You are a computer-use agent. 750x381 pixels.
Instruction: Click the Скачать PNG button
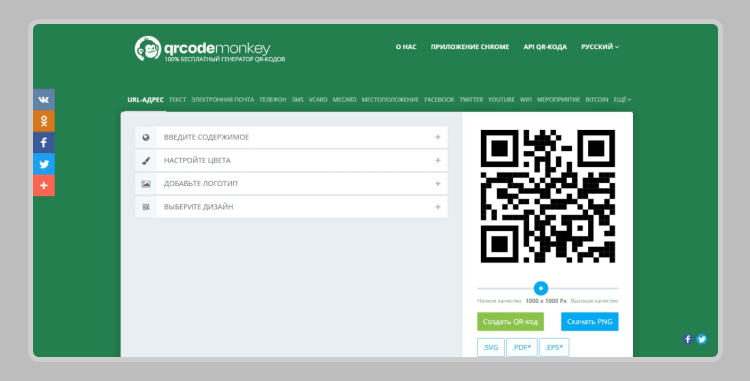590,322
